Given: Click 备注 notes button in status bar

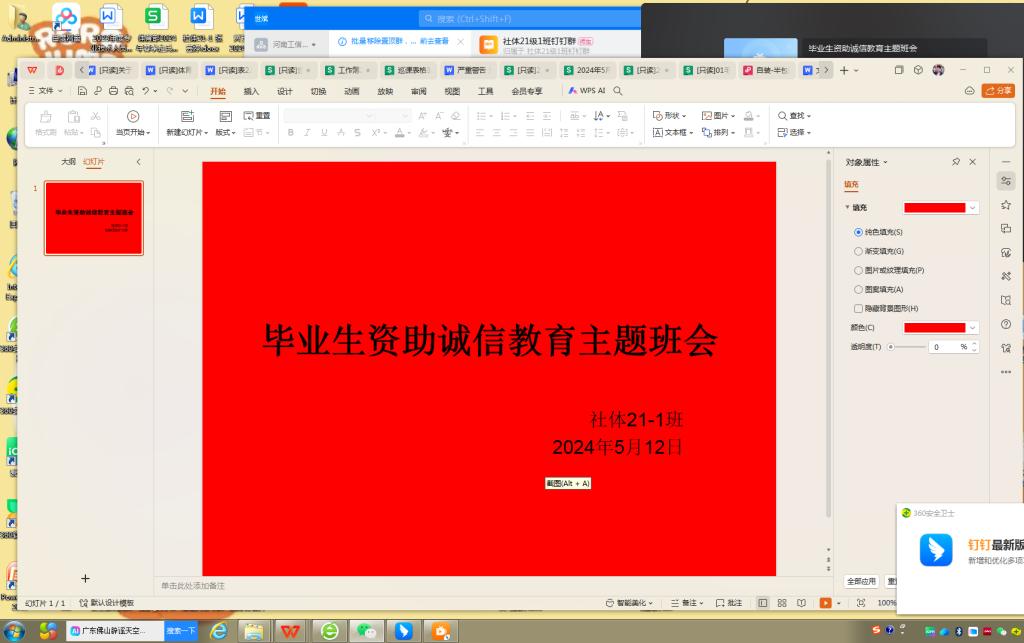Looking at the screenshot, I should (x=687, y=603).
